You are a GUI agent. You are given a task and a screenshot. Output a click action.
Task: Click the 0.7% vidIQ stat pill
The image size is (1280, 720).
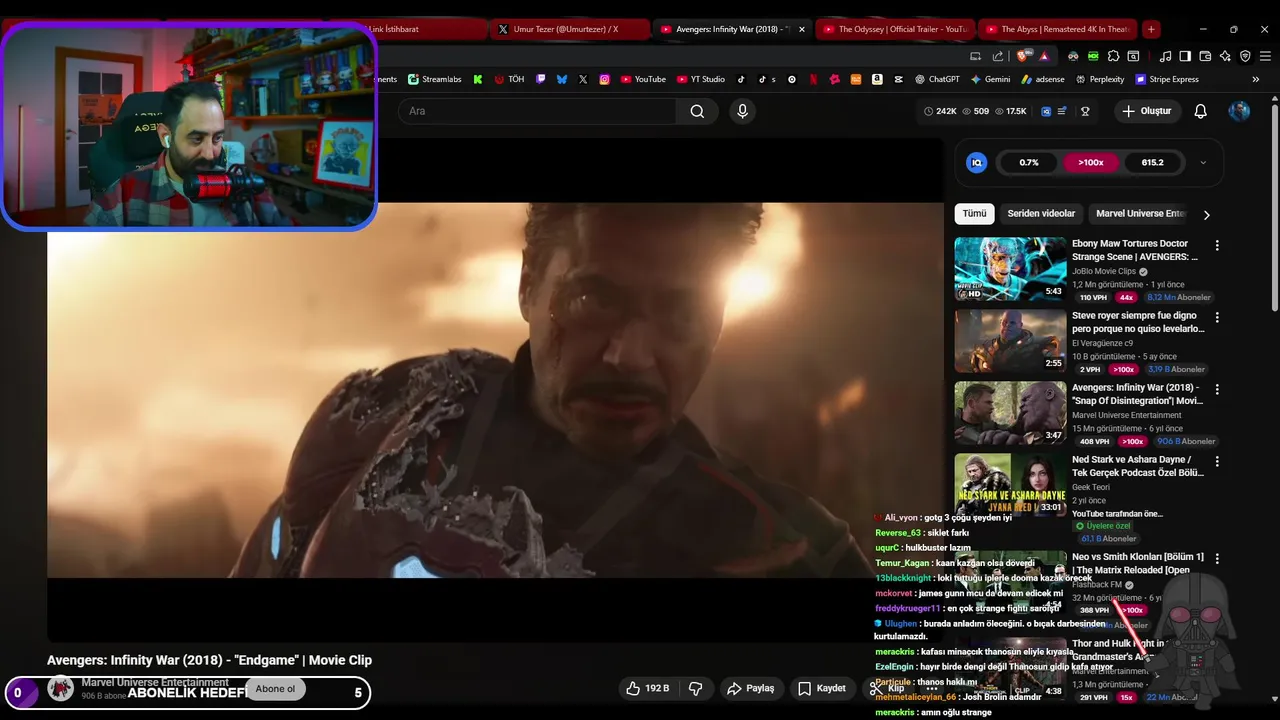point(1029,162)
